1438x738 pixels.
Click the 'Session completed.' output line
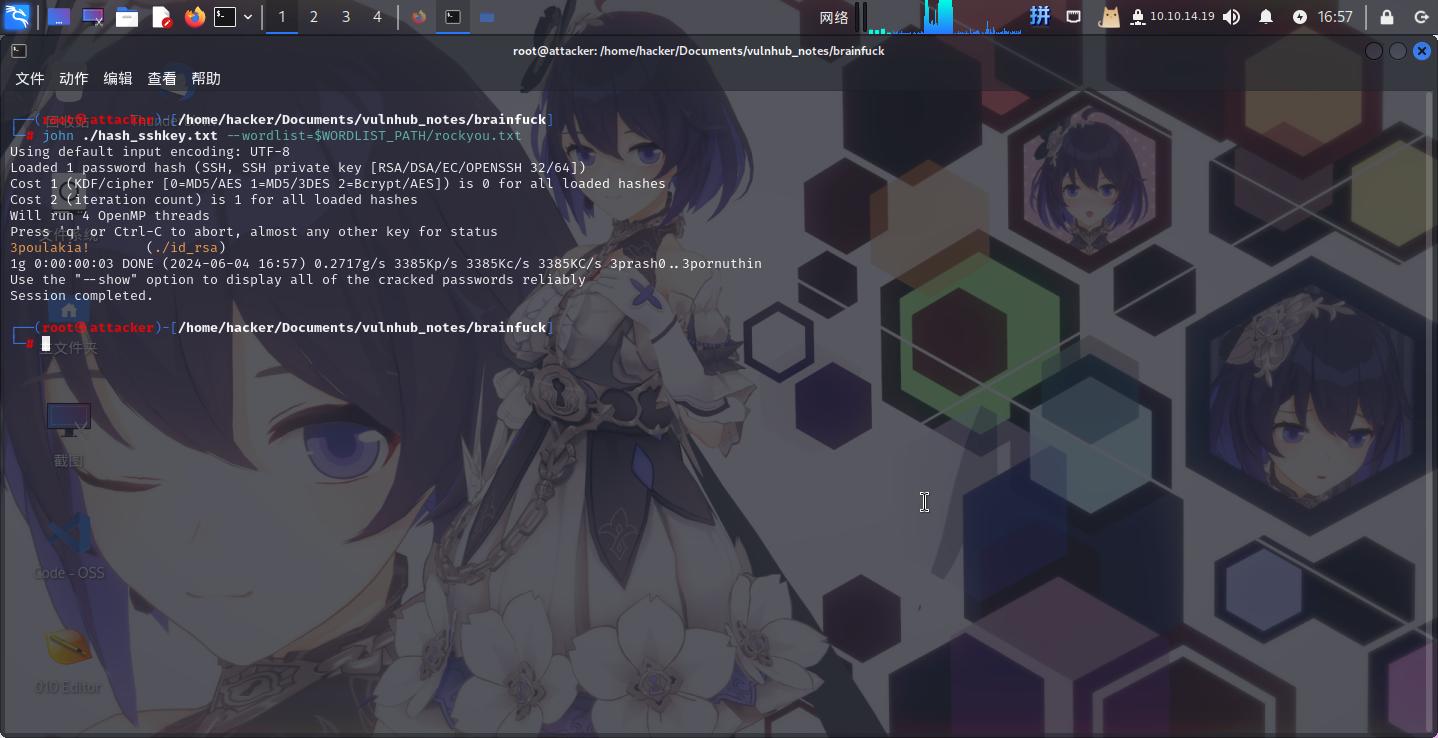[x=82, y=296]
